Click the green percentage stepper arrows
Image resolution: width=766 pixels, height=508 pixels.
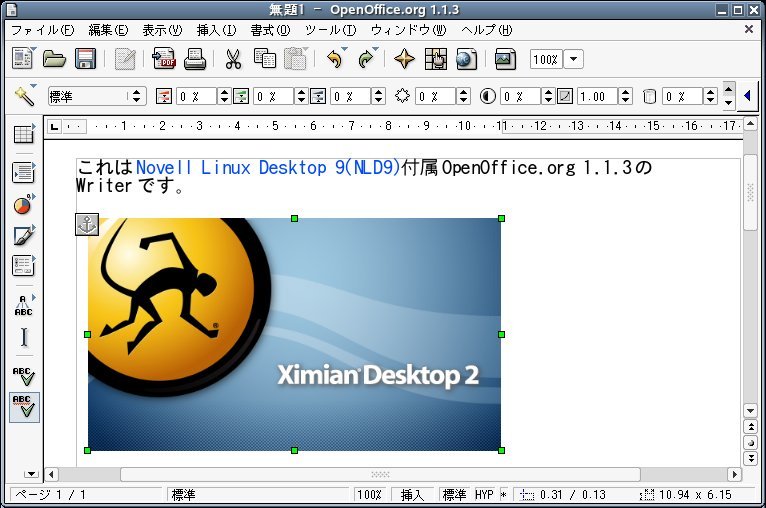point(301,96)
